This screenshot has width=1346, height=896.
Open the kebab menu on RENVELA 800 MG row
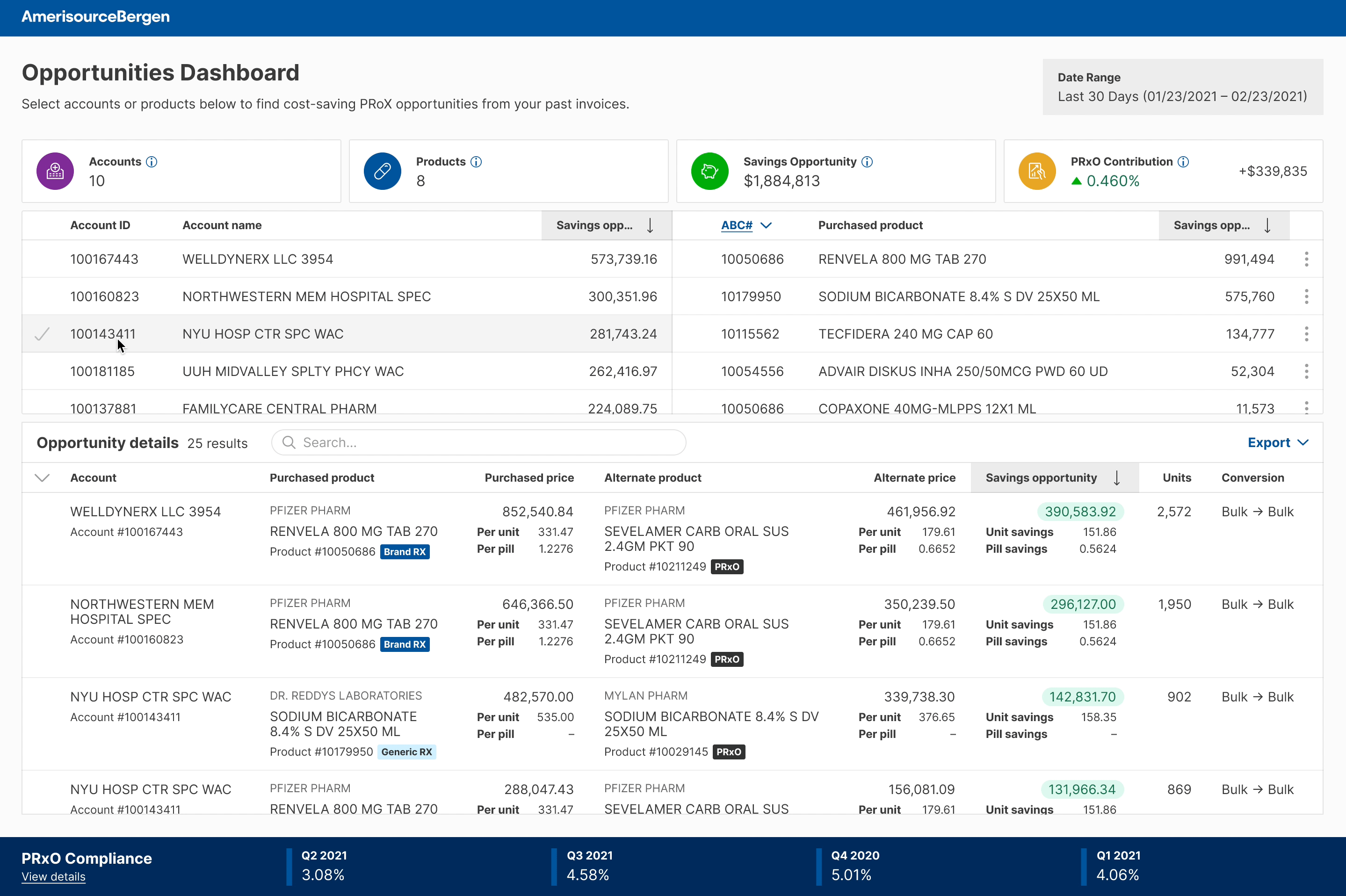click(x=1307, y=258)
